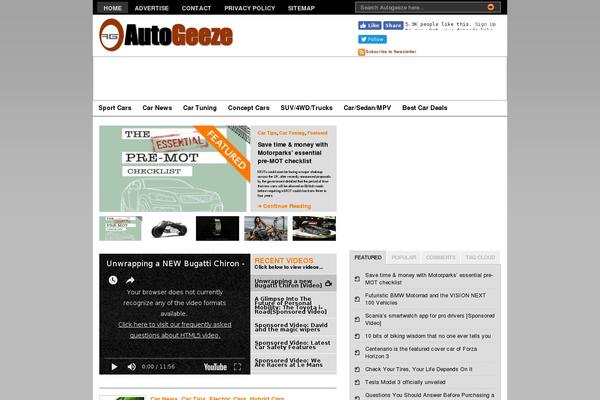Viewport: 600px width, 400px height.
Task: Open the featured pre-MOT checklist image
Action: (174, 168)
